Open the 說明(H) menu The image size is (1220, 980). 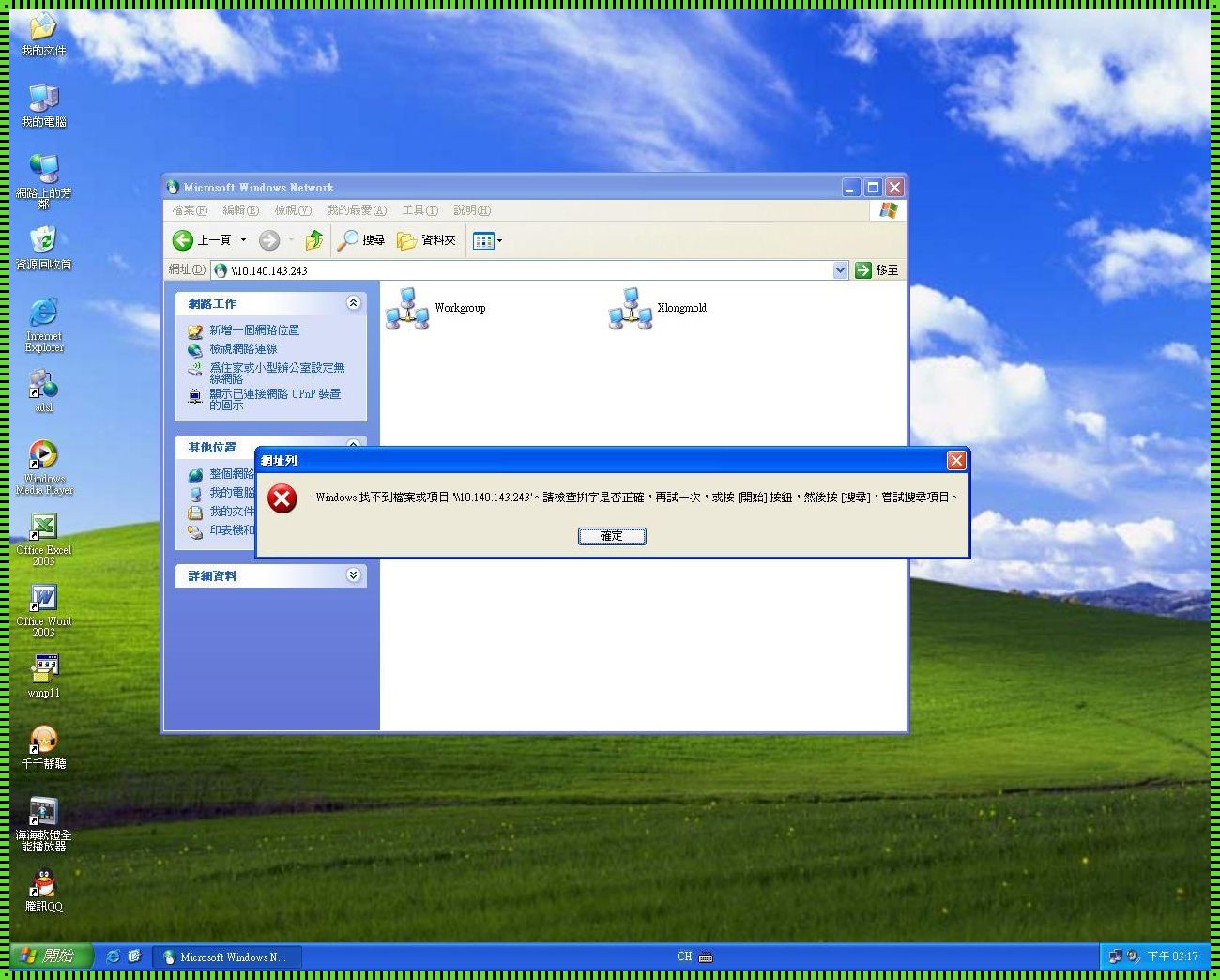[472, 210]
